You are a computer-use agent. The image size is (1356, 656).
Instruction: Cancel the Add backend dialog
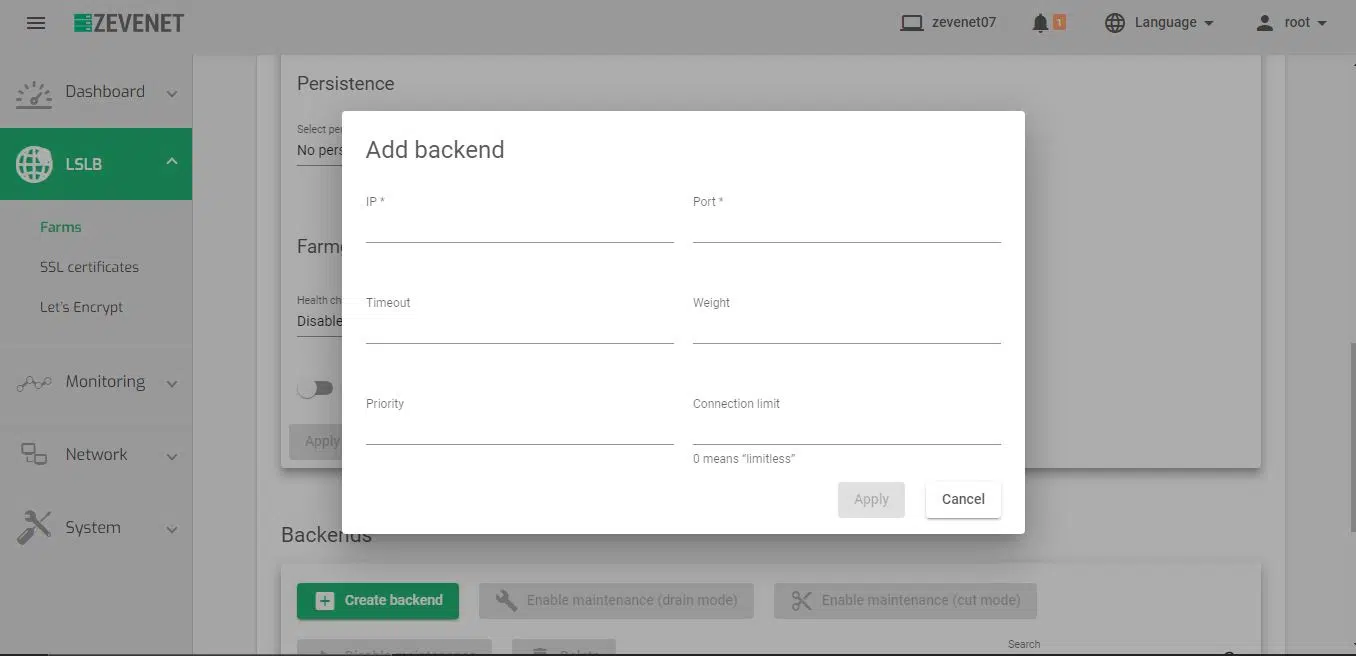click(962, 499)
